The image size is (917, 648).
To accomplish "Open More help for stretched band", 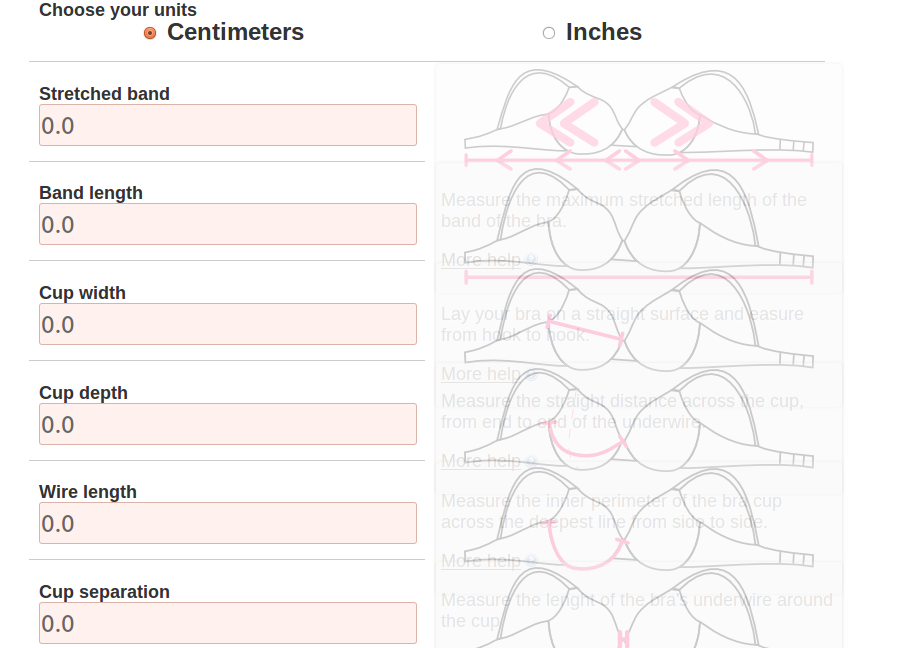I will pyautogui.click(x=481, y=260).
